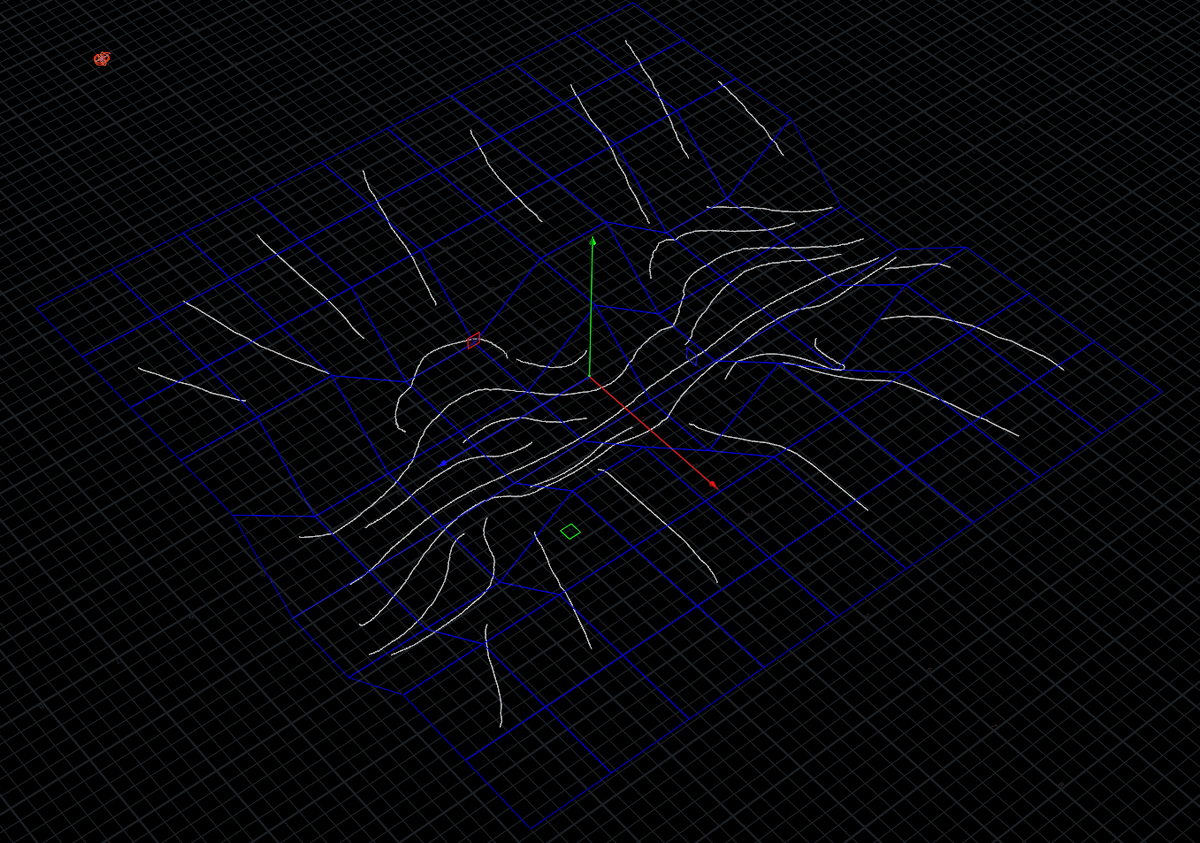1200x843 pixels.
Task: Select the red square marker on the mesh
Action: coord(474,341)
